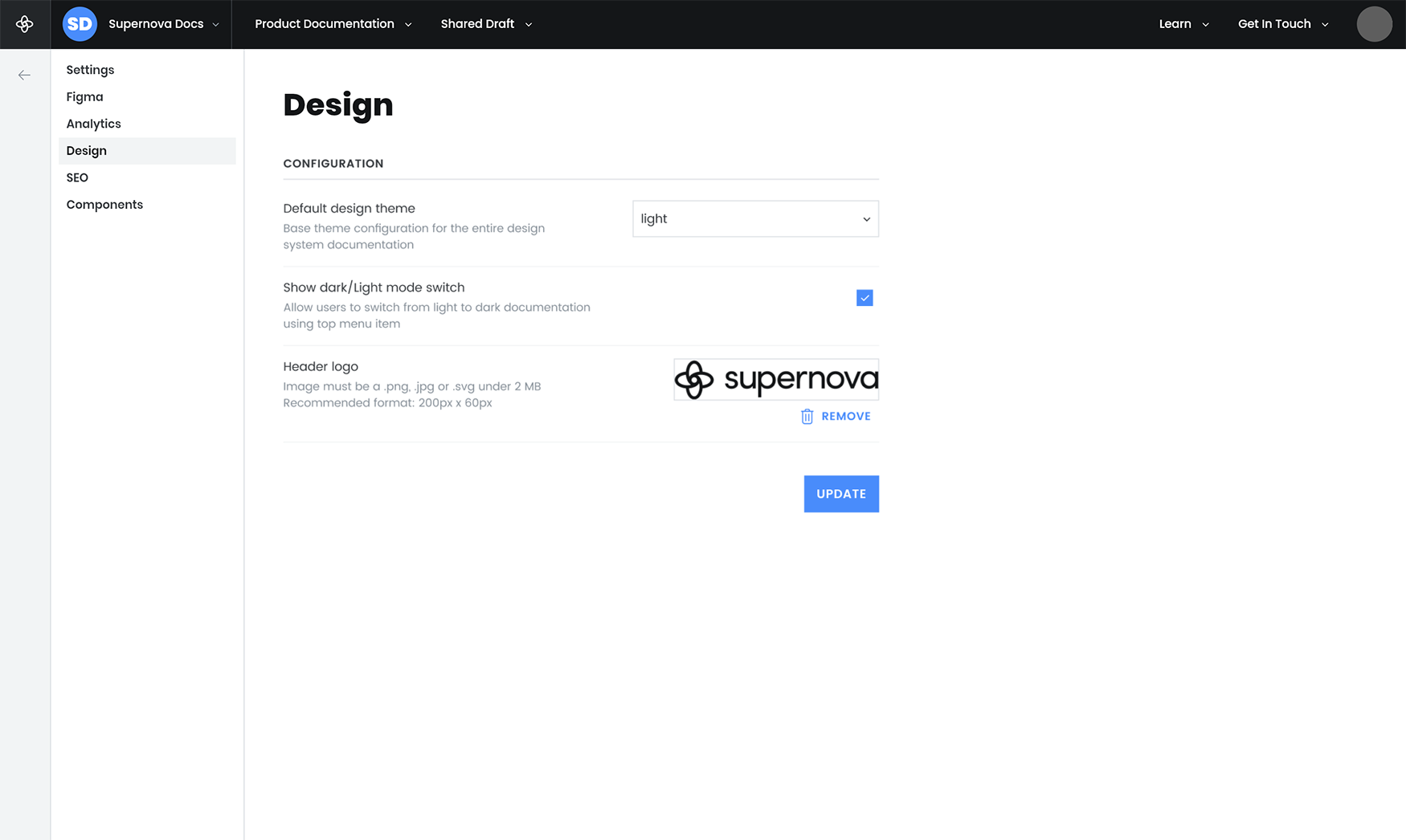The image size is (1406, 840).
Task: Open the Analytics section
Action: pyautogui.click(x=147, y=124)
